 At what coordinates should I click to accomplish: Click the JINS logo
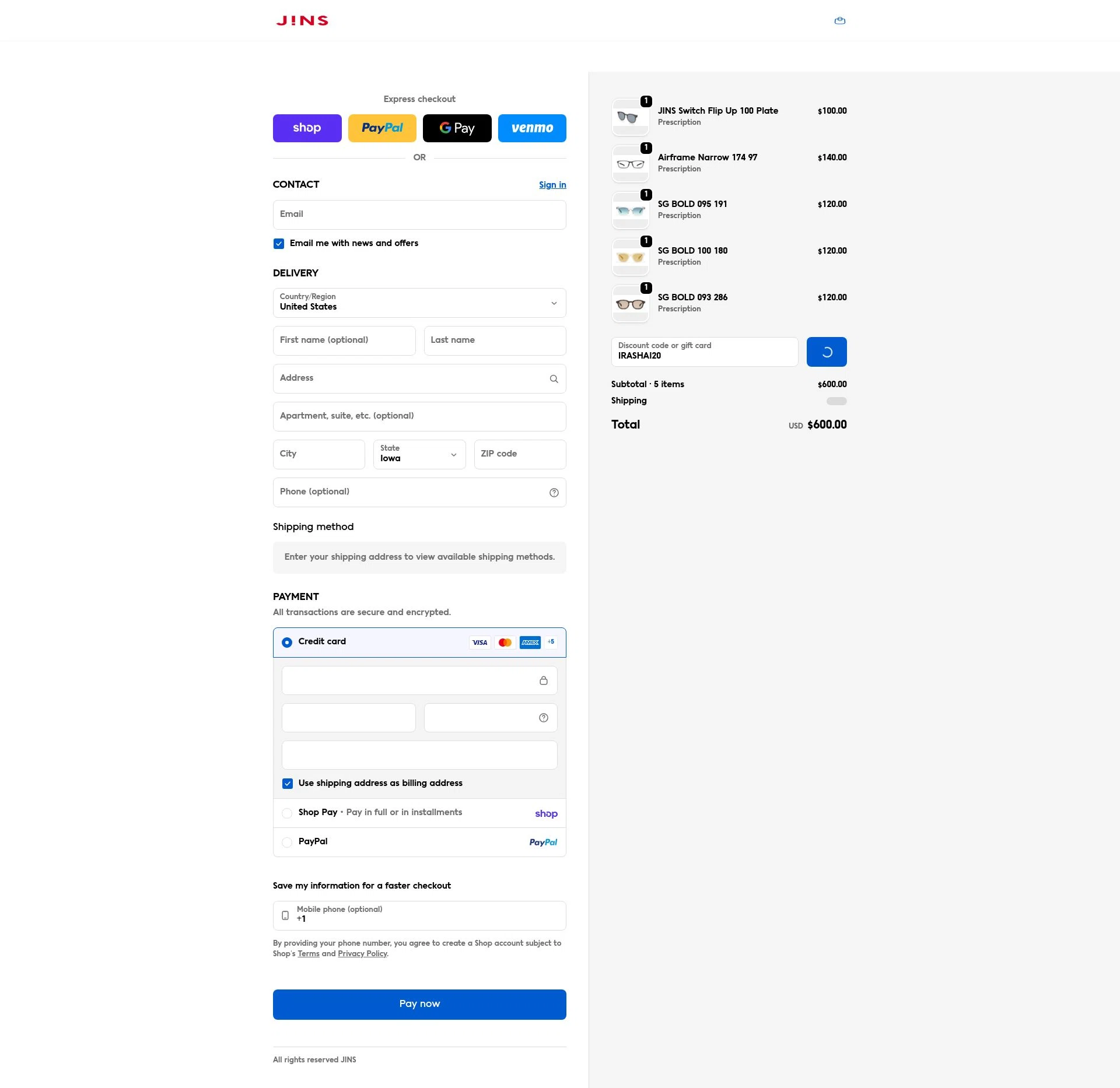302,21
